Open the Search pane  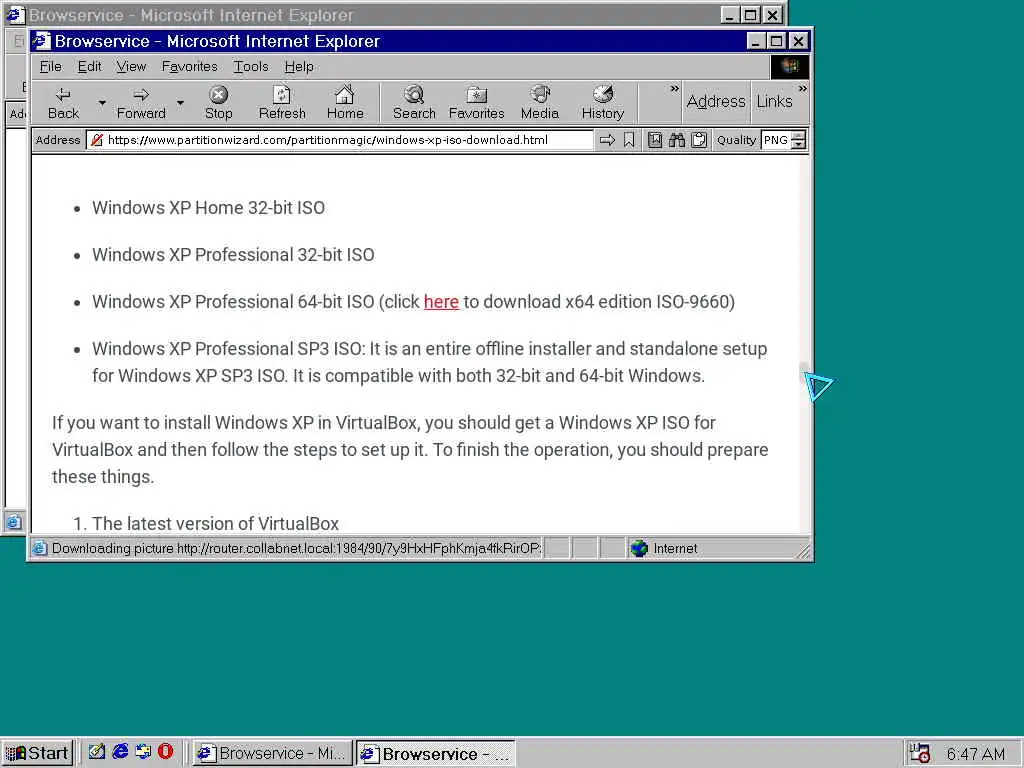(414, 103)
